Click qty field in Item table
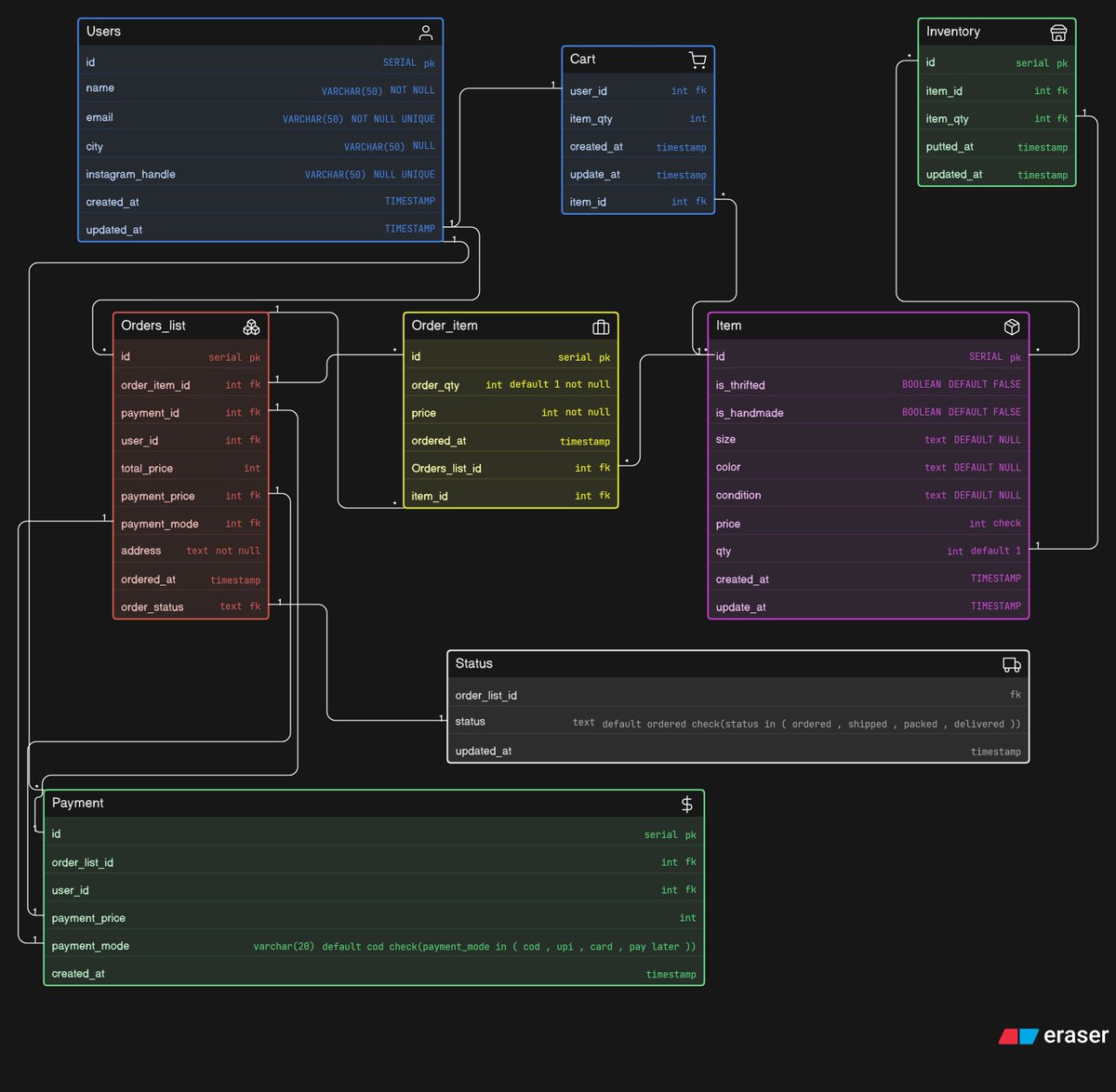 tap(869, 551)
